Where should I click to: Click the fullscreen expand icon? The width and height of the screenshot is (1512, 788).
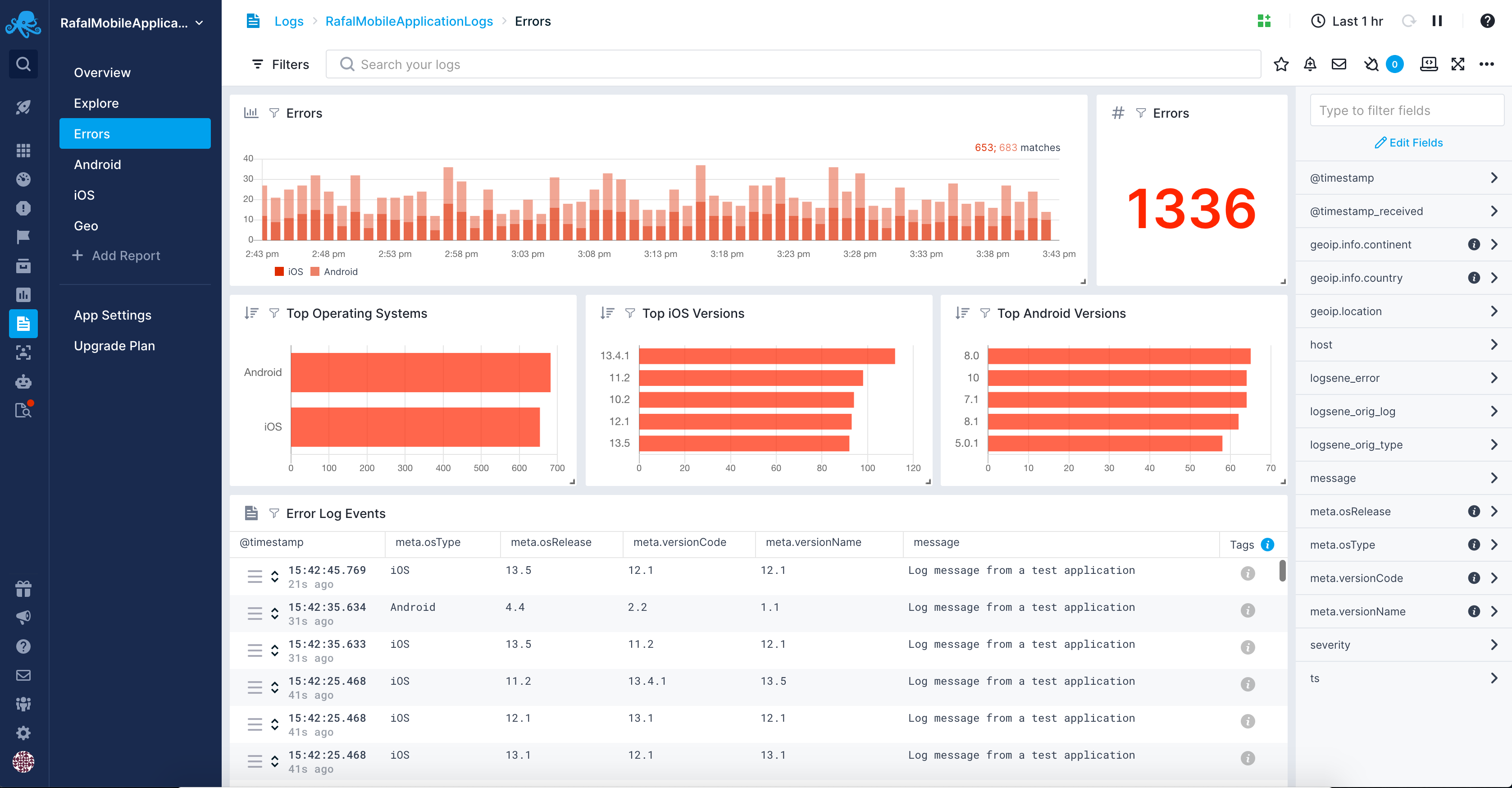(x=1457, y=64)
